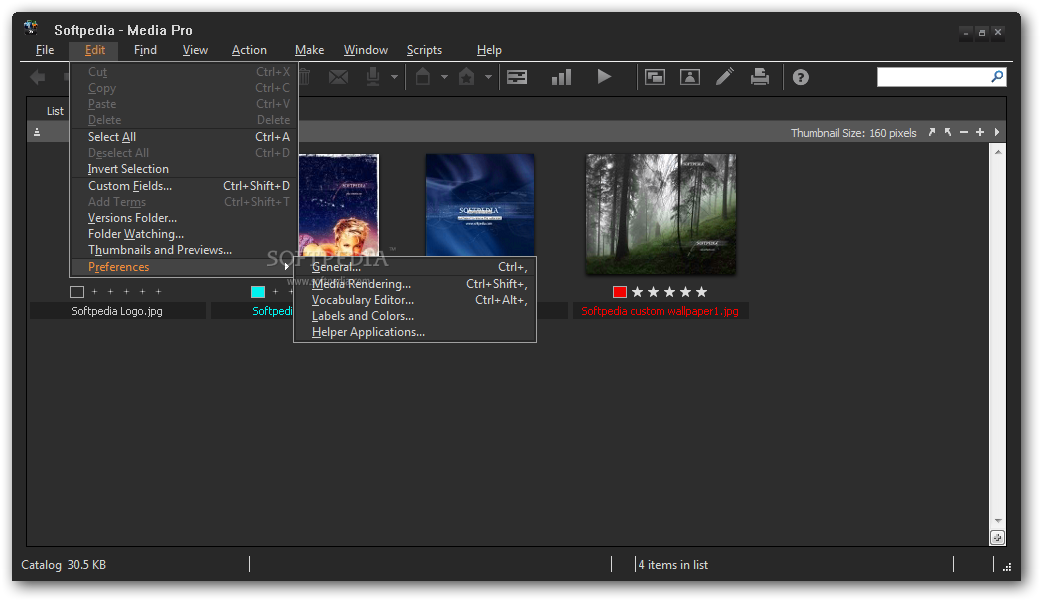Click the envelope send-email toolbar icon

[x=339, y=77]
